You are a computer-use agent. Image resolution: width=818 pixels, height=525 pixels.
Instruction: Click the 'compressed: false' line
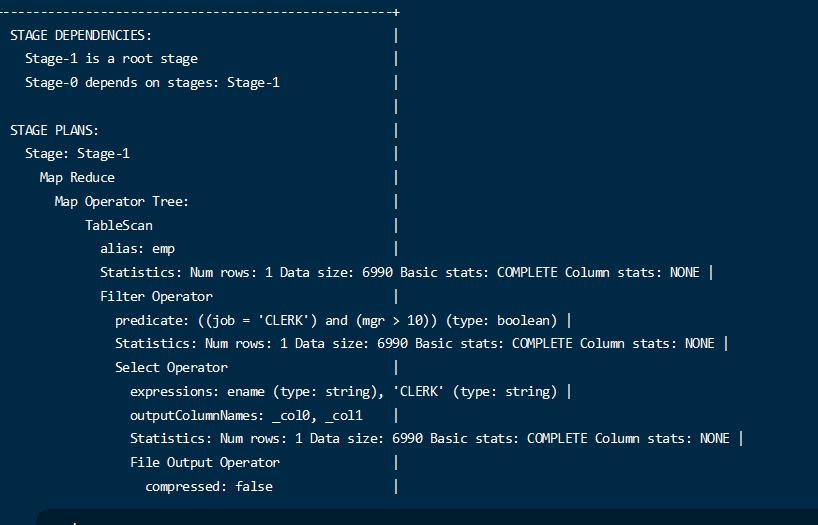[209, 487]
